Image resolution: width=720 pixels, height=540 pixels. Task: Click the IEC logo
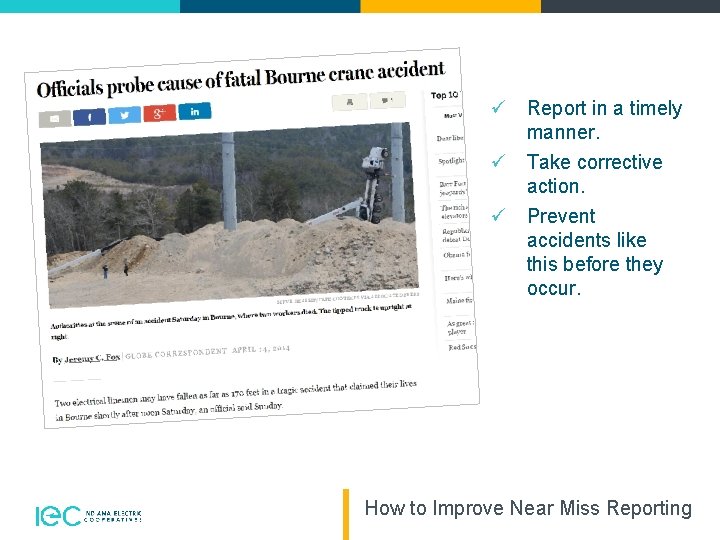[x=88, y=516]
